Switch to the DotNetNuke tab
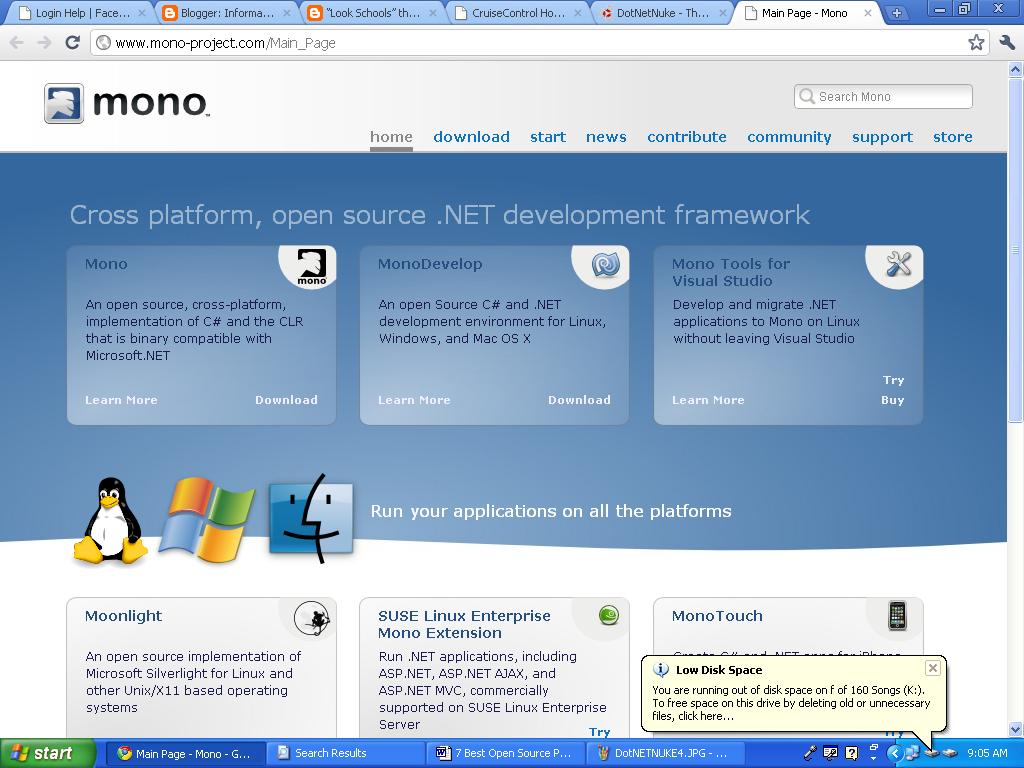Screen dimensions: 1024x768 pos(664,12)
